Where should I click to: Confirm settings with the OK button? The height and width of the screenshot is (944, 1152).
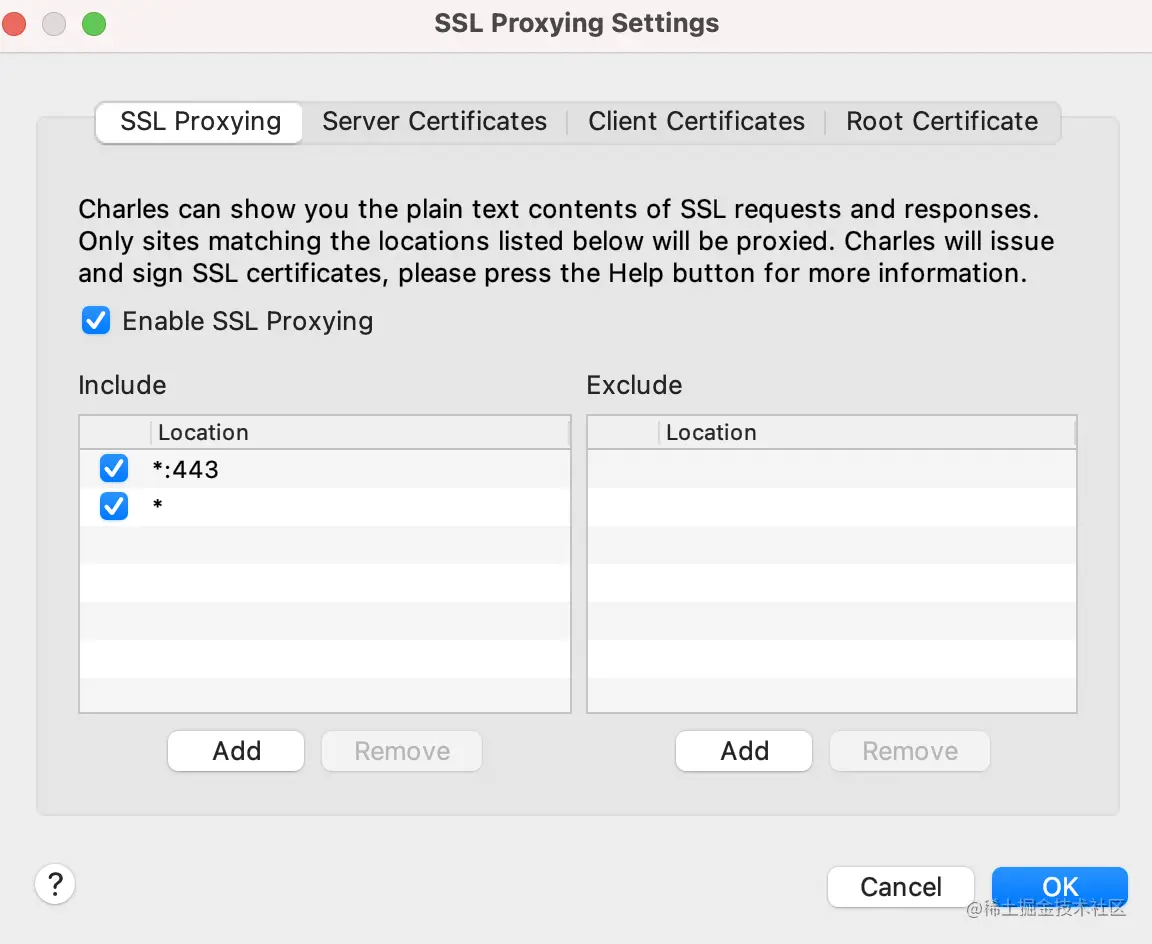[x=1059, y=887]
